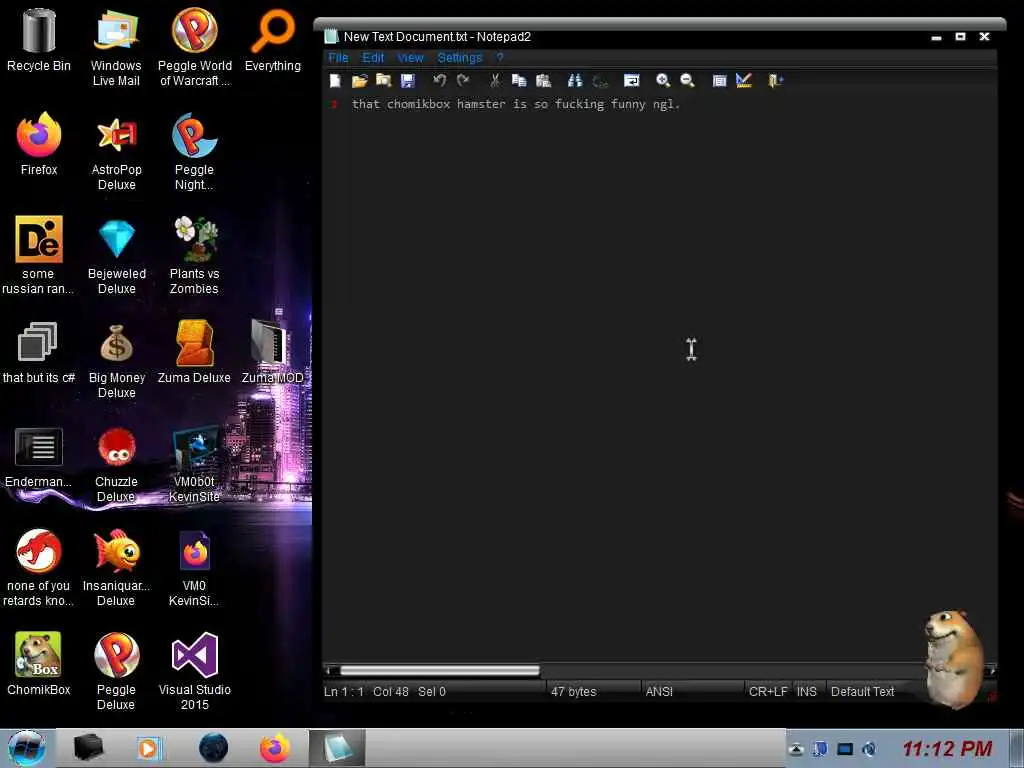
Task: Open the View menu
Action: [410, 57]
